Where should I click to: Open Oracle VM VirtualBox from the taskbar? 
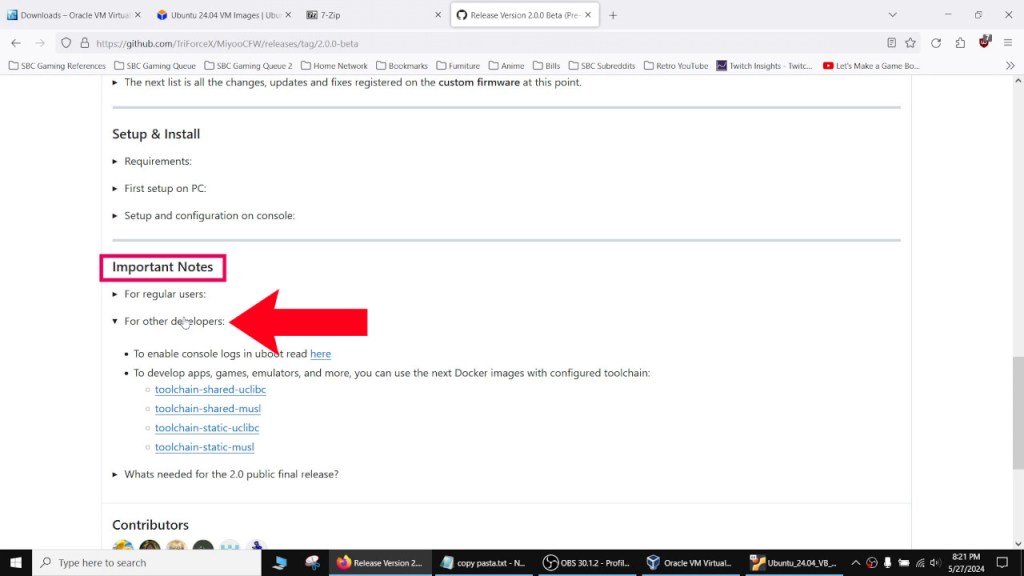[690, 562]
